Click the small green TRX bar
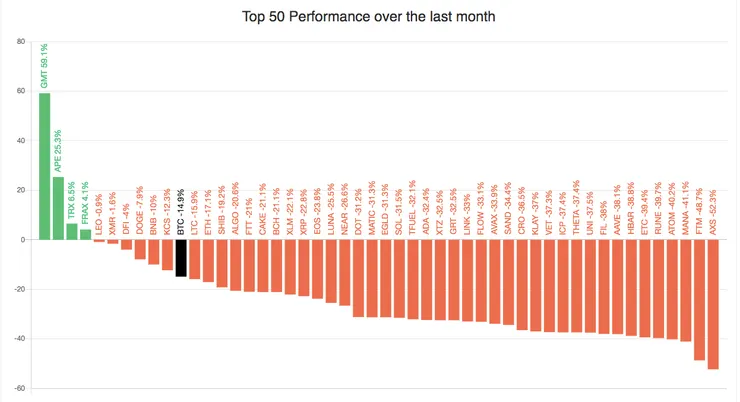This screenshot has height=402, width=740. pyautogui.click(x=71, y=232)
